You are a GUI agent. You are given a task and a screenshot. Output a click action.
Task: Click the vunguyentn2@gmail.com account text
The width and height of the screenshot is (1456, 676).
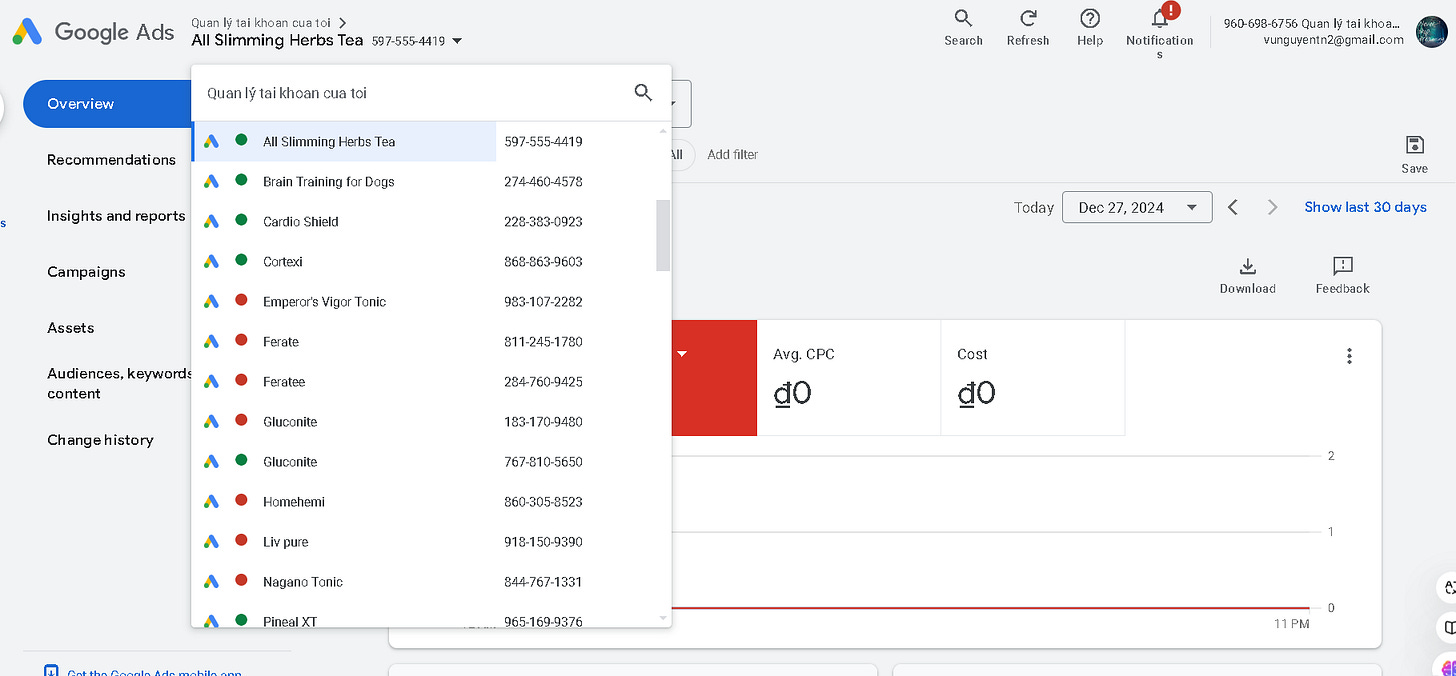(x=1334, y=40)
